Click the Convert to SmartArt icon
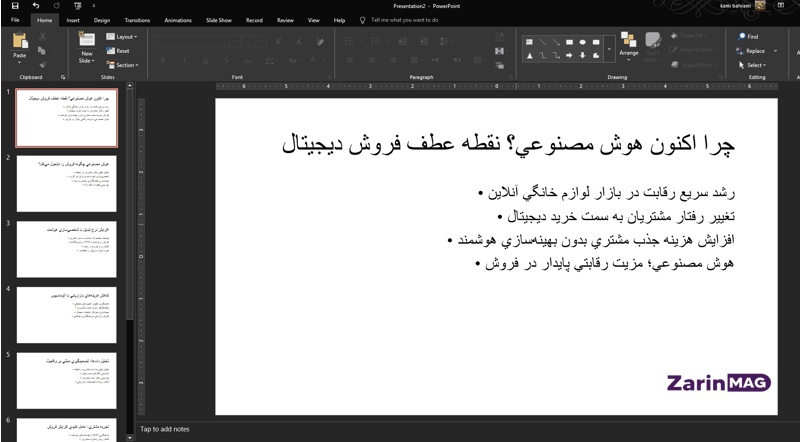 [499, 65]
